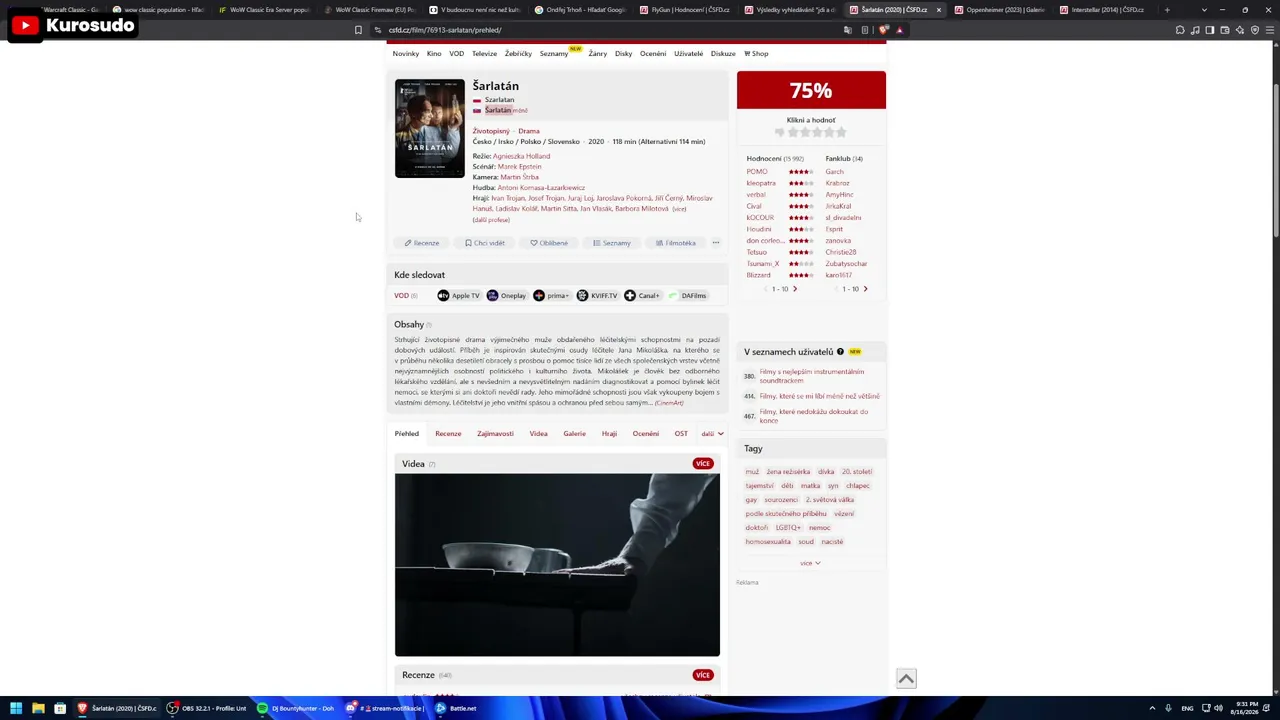Expand the cast list with (více)
The height and width of the screenshot is (720, 1280).
(x=679, y=209)
